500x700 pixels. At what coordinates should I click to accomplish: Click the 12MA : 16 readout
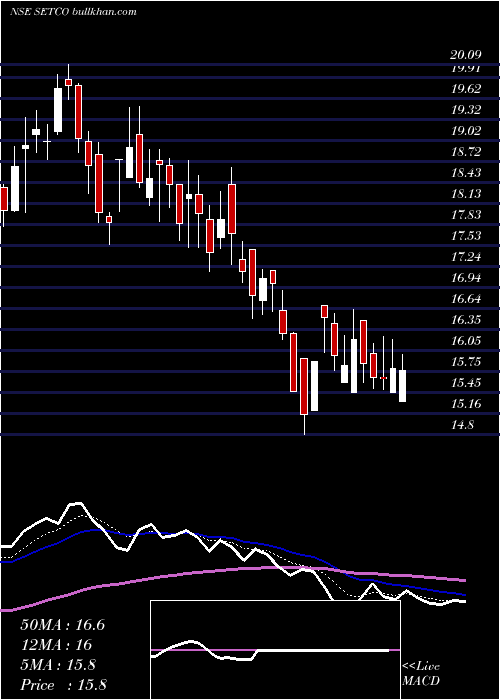tap(56, 645)
